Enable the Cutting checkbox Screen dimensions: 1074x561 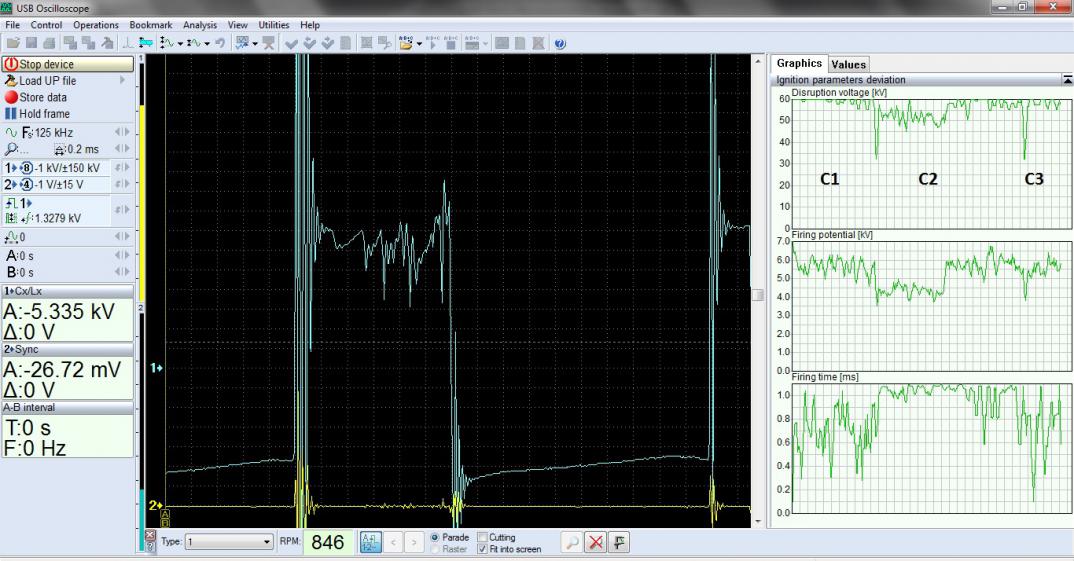tap(484, 537)
